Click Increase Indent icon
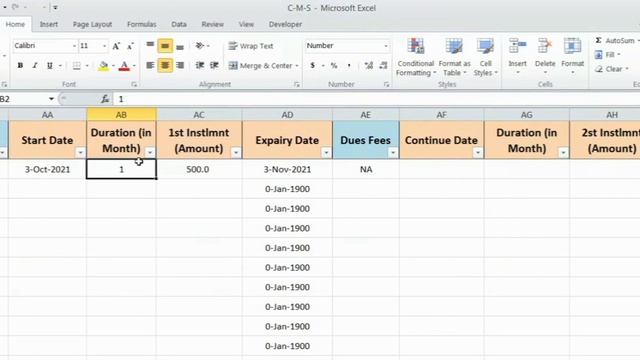This screenshot has width=640, height=360. [x=214, y=65]
